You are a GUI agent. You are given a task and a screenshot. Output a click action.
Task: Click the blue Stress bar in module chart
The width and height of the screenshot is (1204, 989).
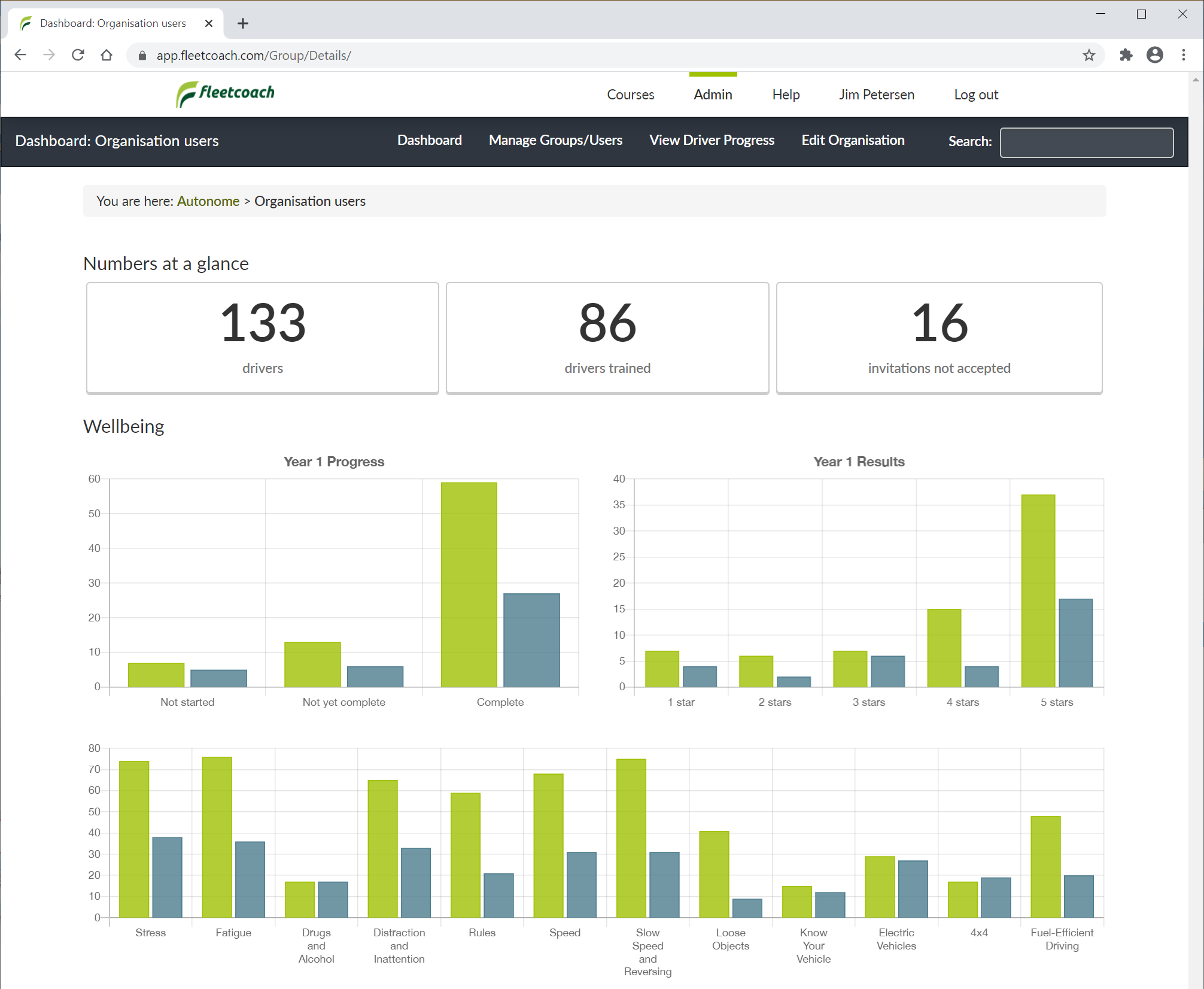pos(168,877)
